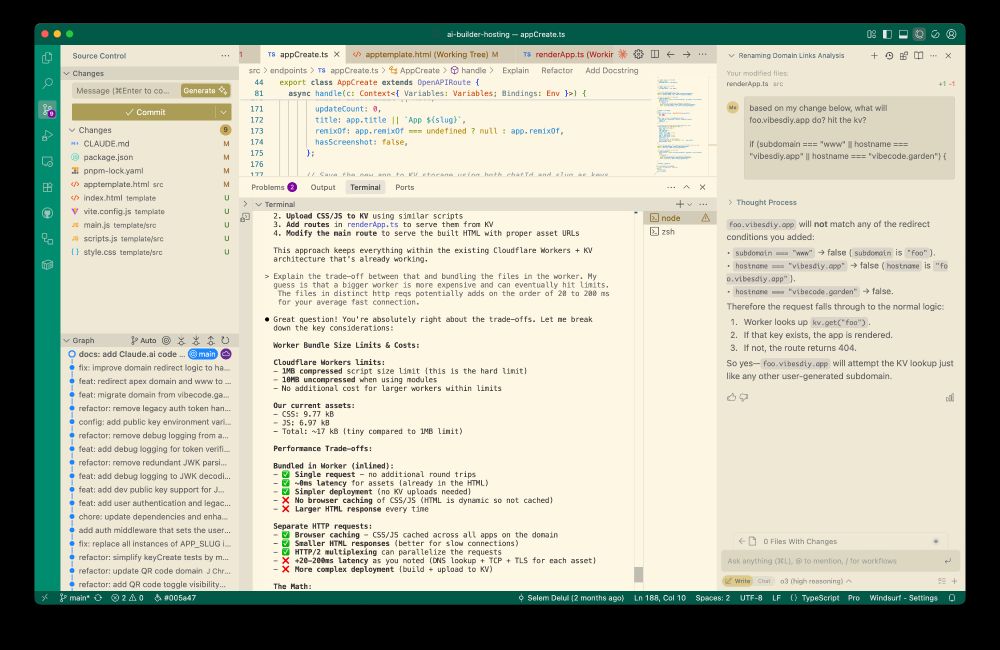
Task: Click #005a47 color indicator in status bar
Action: (x=175, y=598)
